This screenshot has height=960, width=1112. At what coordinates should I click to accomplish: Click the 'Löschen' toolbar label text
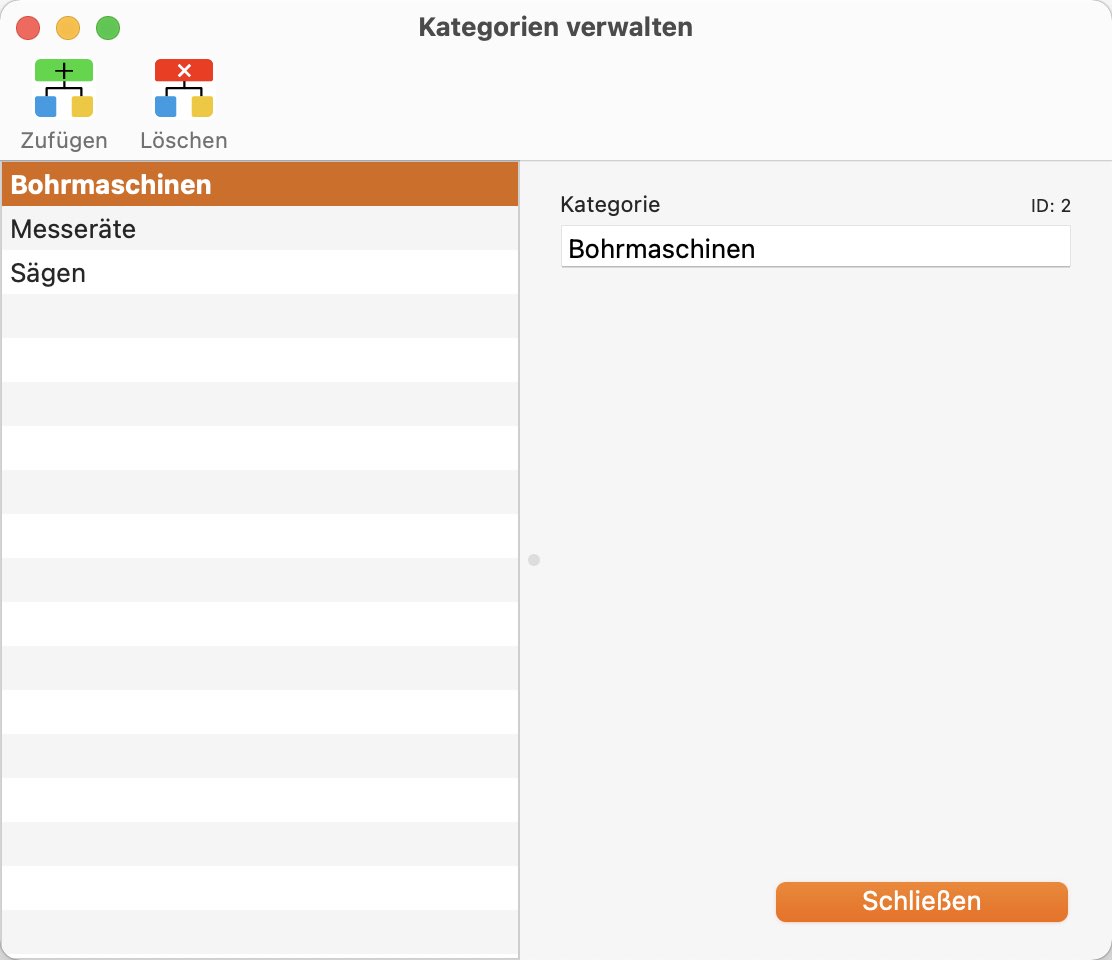pyautogui.click(x=184, y=140)
